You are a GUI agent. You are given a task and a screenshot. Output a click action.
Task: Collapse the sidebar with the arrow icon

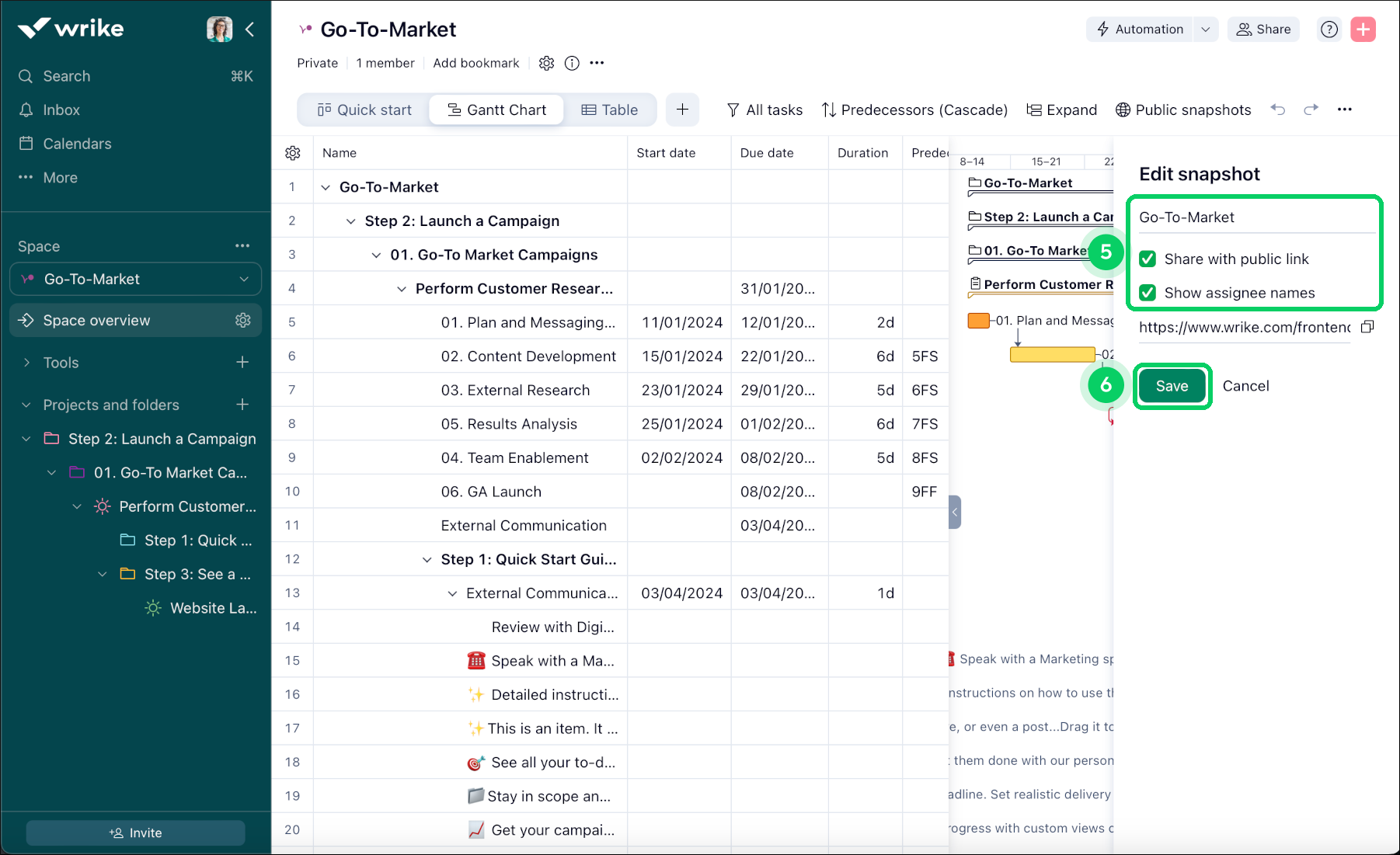[x=249, y=30]
